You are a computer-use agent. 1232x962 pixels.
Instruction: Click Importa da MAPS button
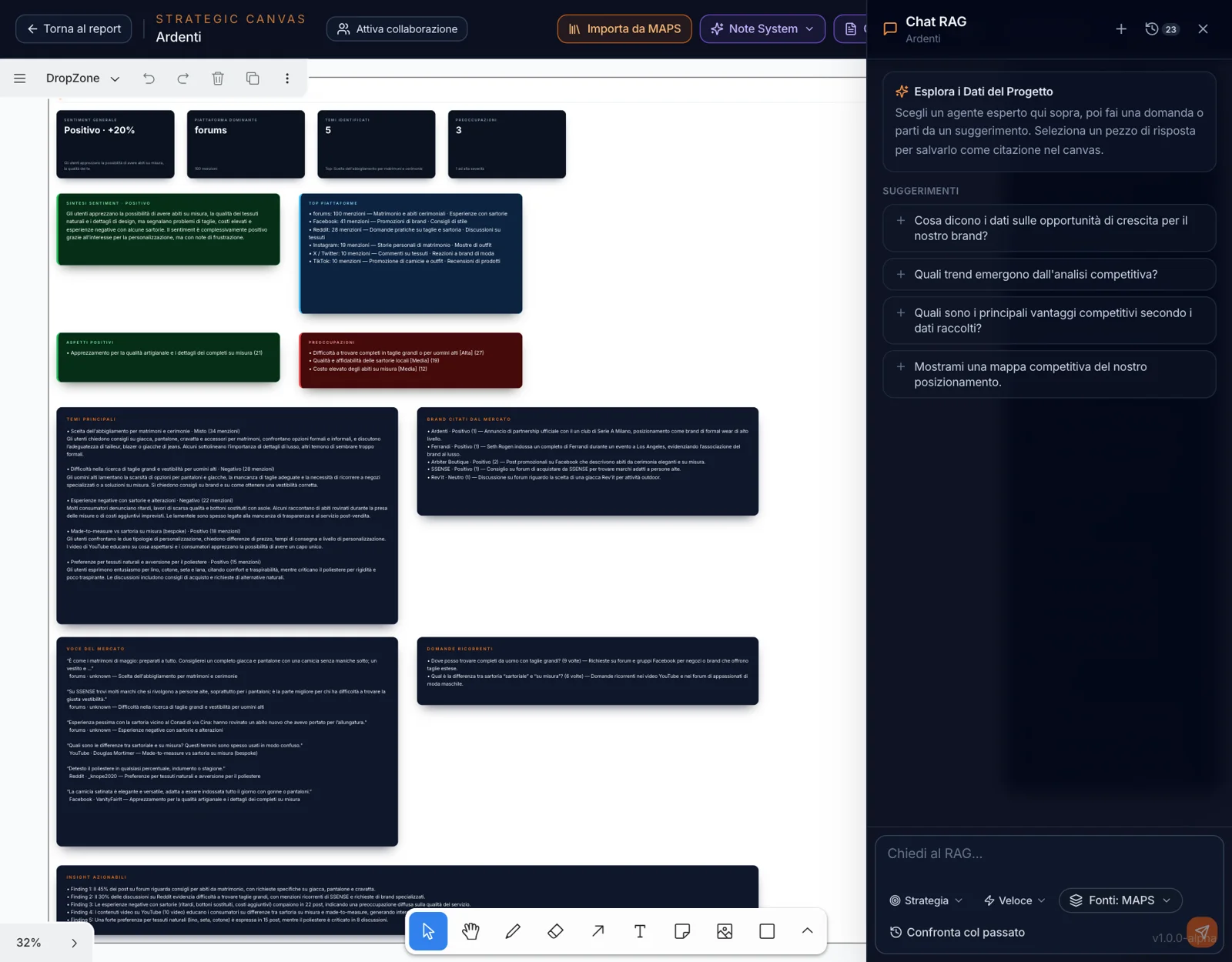tap(624, 29)
